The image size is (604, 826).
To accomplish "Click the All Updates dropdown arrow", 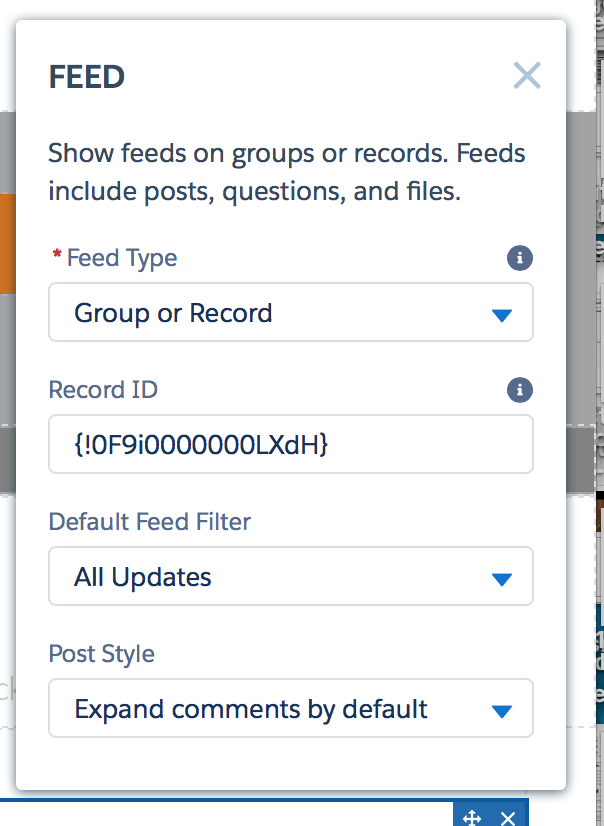I will click(x=502, y=578).
